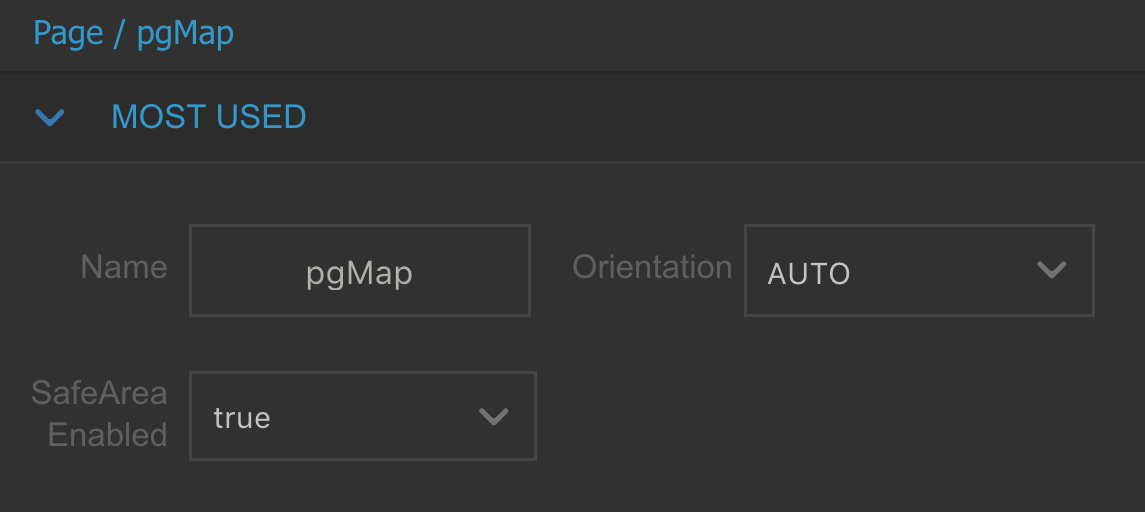Open the Orientation dropdown showing AUTO
1145x512 pixels.
point(919,270)
